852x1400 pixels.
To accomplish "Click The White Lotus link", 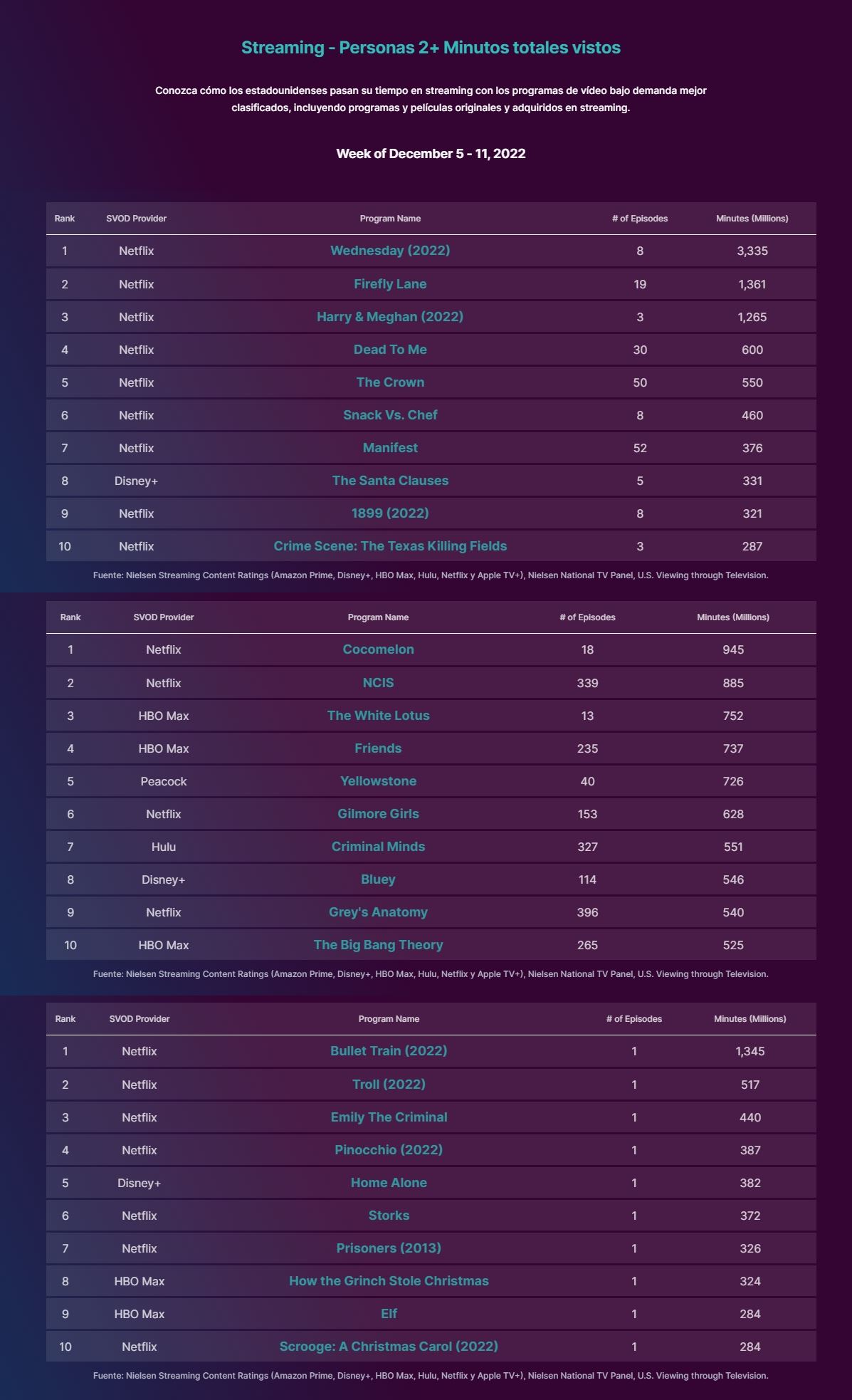I will point(378,716).
